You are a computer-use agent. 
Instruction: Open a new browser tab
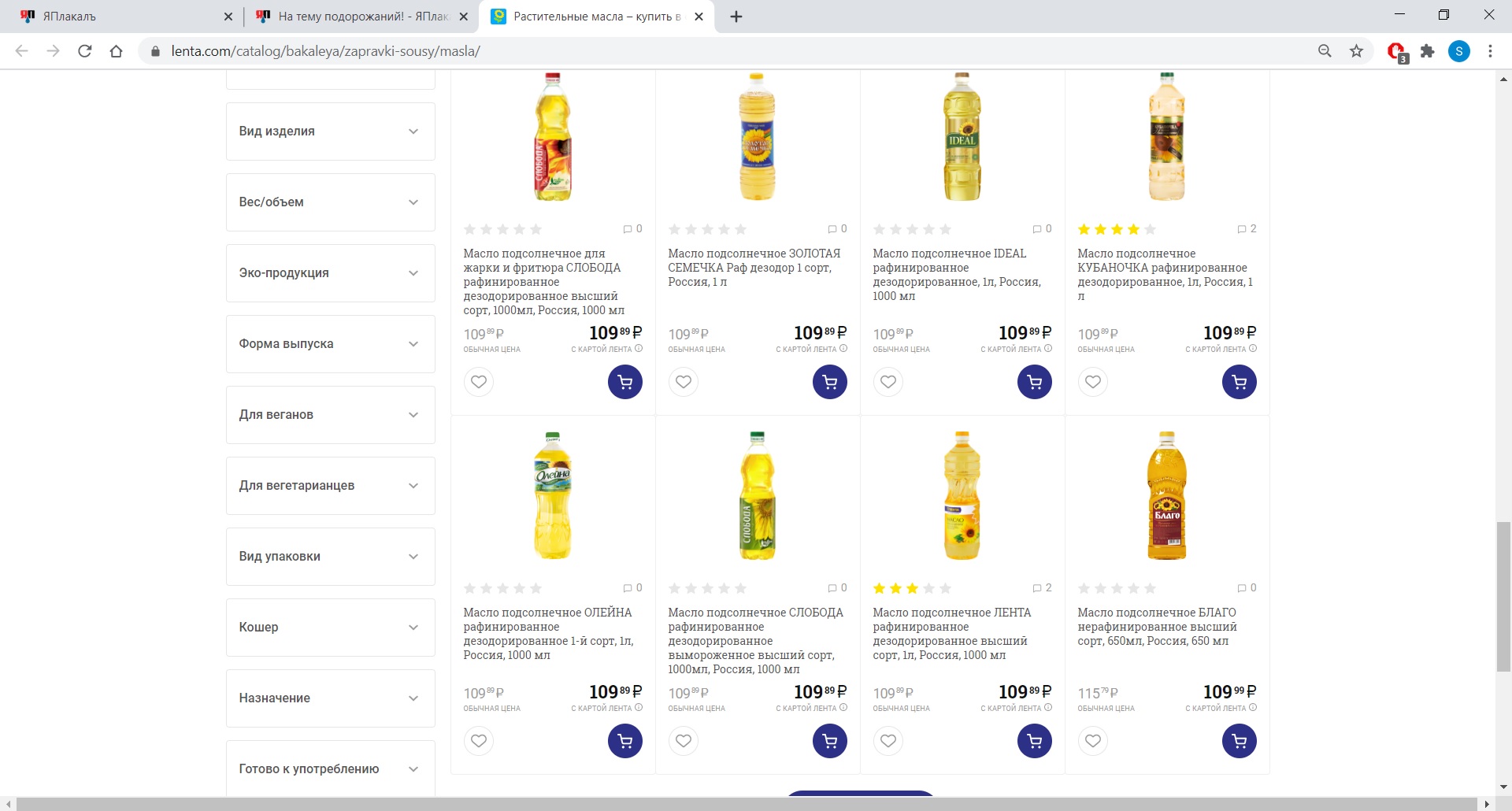pos(736,17)
